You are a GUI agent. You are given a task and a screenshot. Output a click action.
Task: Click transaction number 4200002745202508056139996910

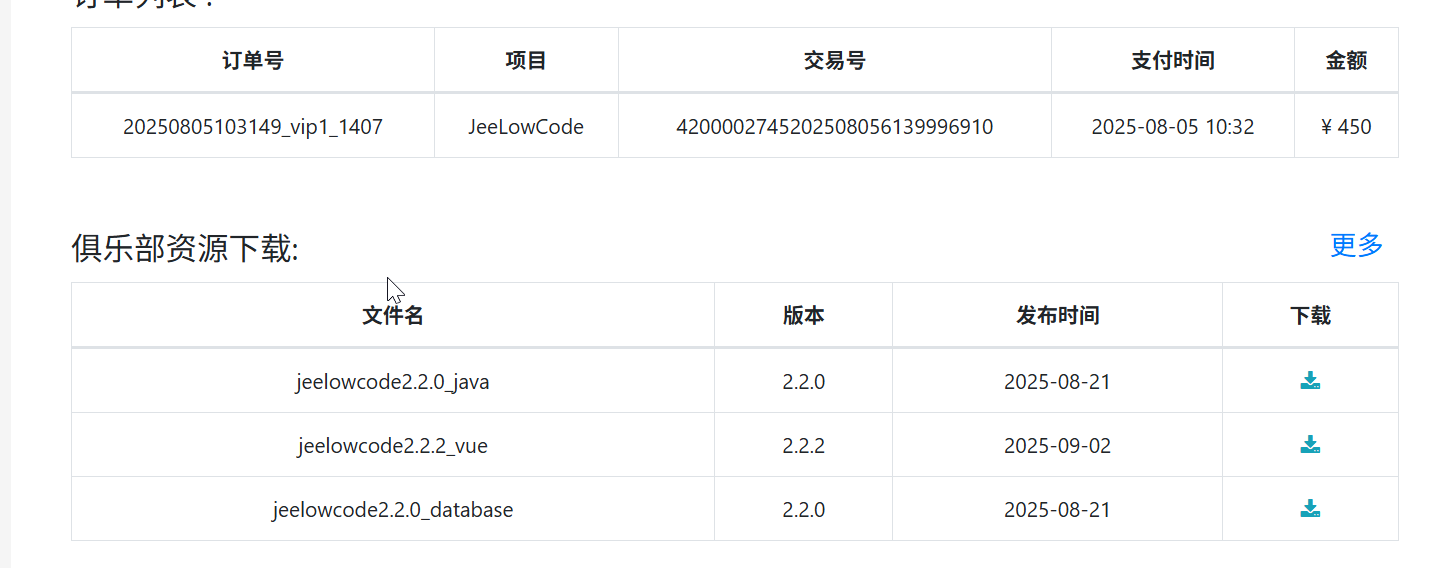pyautogui.click(x=835, y=127)
